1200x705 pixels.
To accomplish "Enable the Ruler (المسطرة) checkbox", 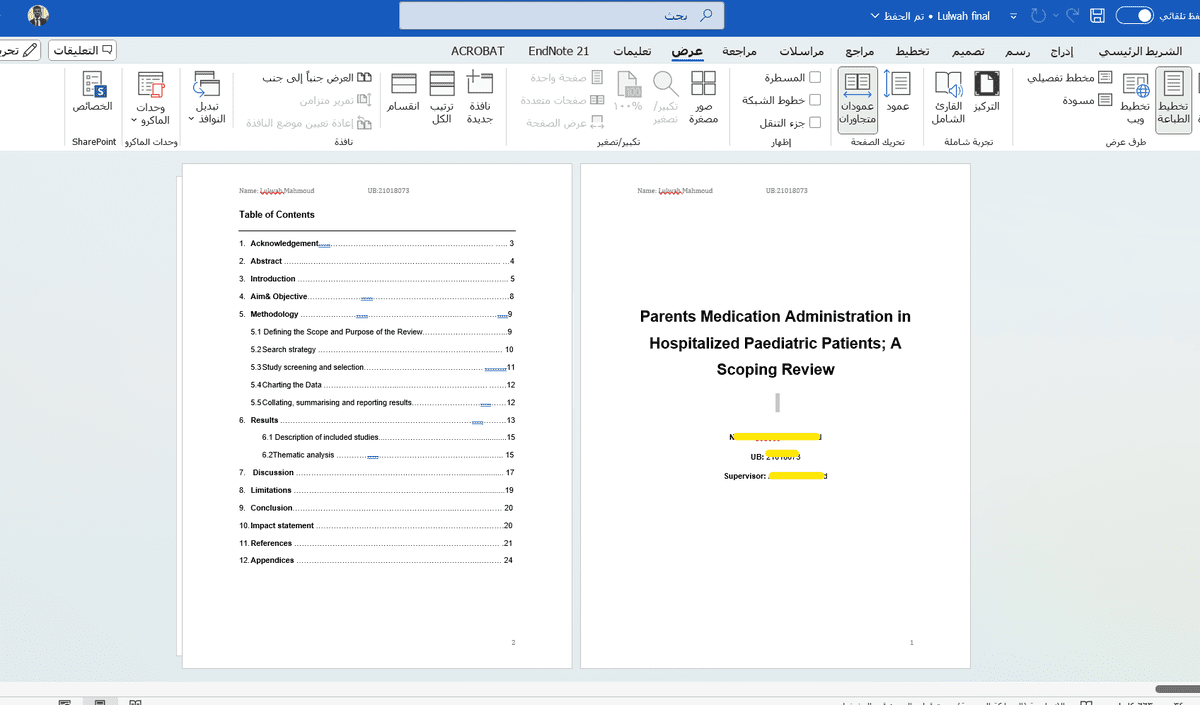I will pyautogui.click(x=814, y=78).
